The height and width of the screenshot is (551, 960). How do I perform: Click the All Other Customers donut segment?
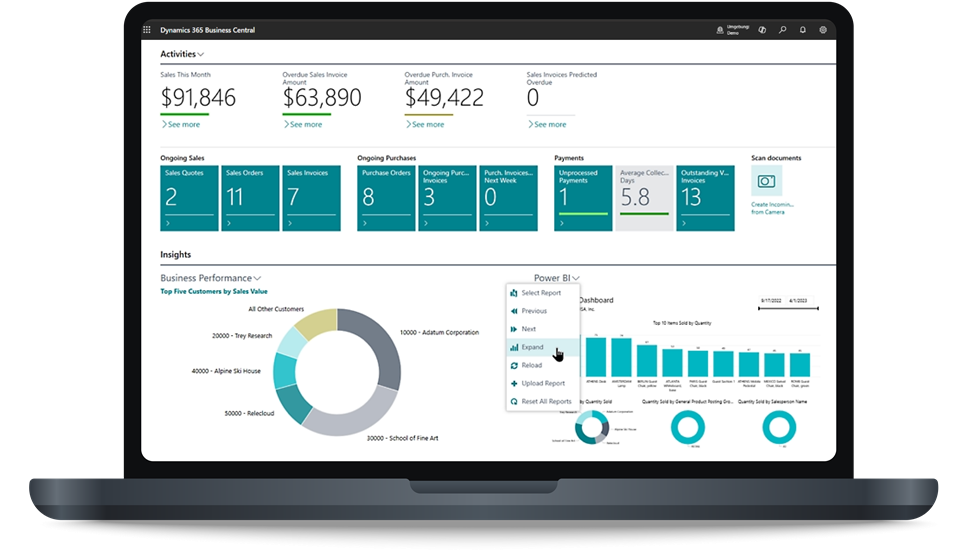[x=318, y=322]
